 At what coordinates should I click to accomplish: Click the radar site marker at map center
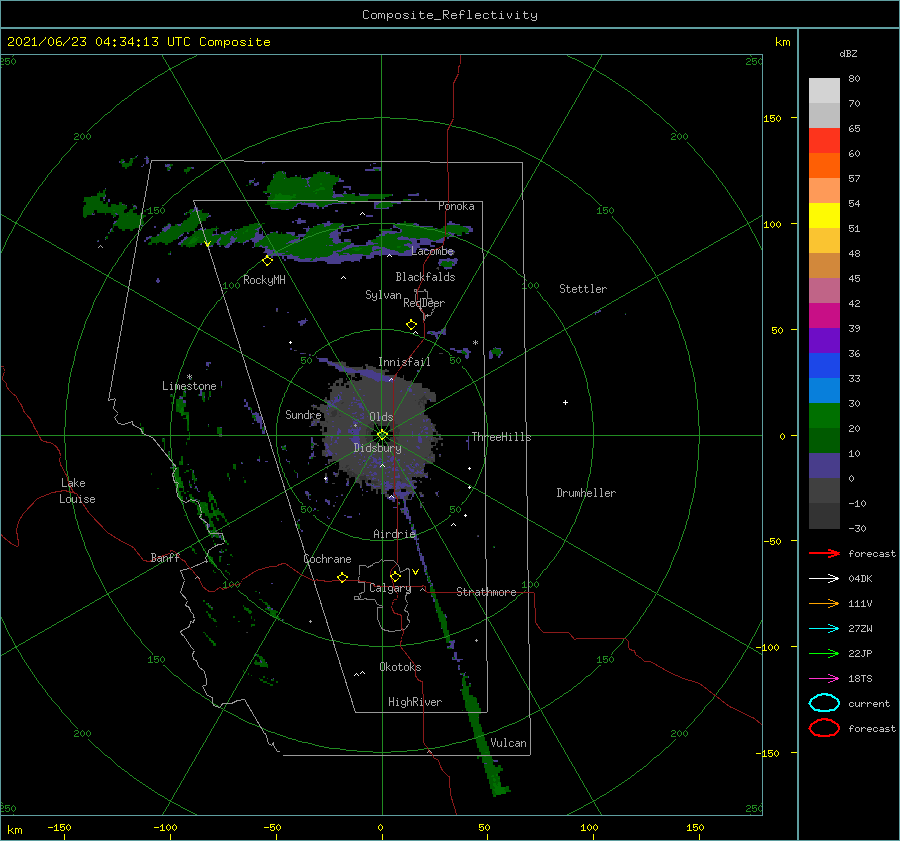tap(382, 435)
